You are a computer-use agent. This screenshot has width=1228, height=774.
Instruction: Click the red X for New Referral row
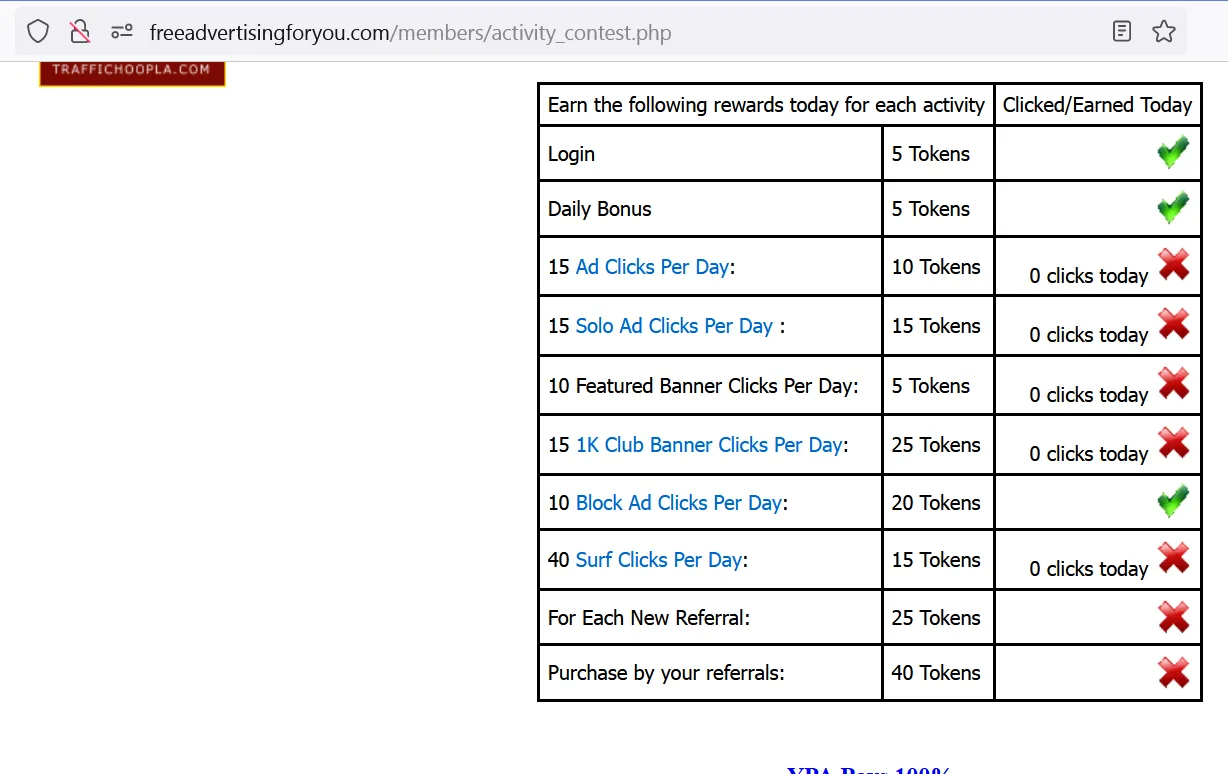[1174, 617]
